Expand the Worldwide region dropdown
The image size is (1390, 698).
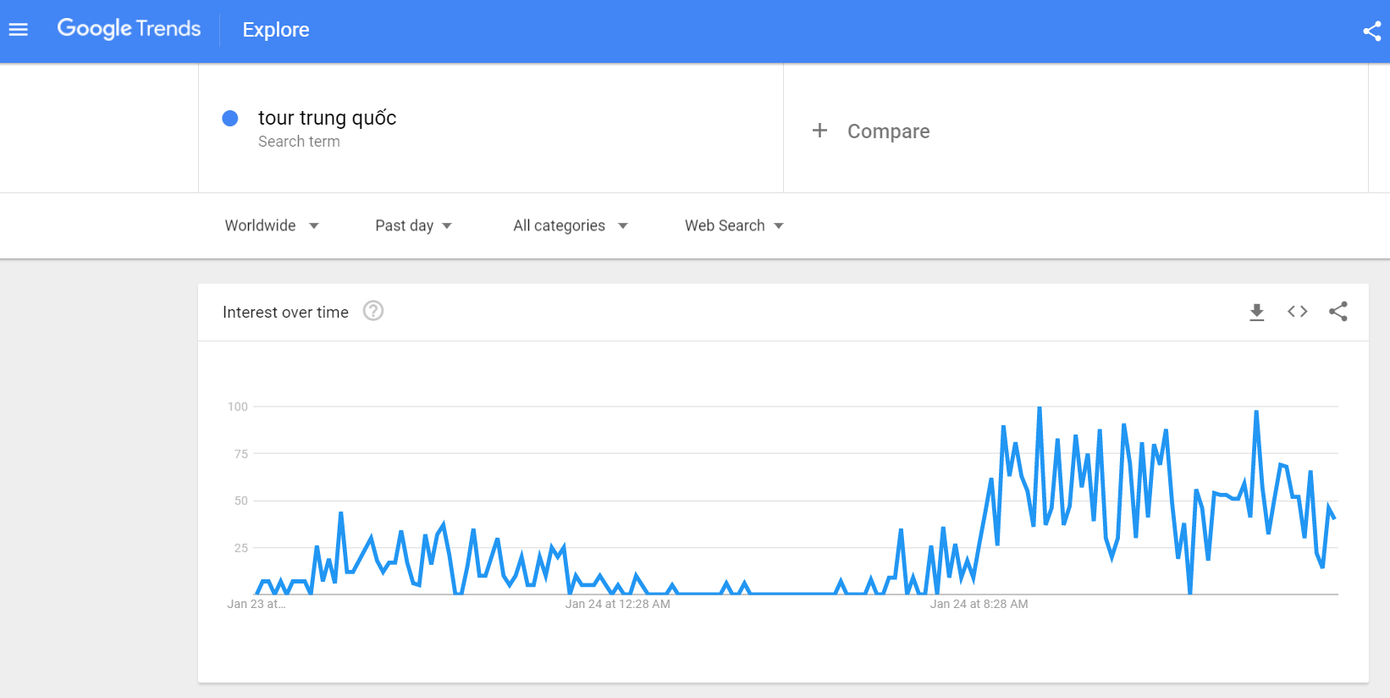271,226
